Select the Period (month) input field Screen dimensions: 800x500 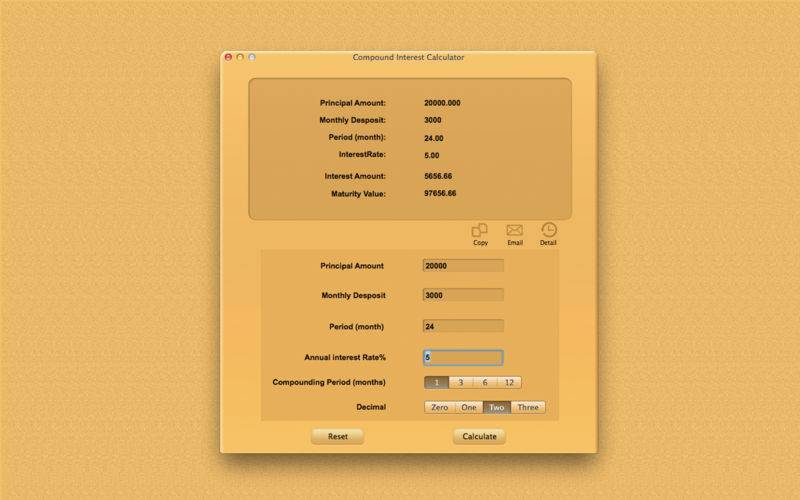pos(463,326)
